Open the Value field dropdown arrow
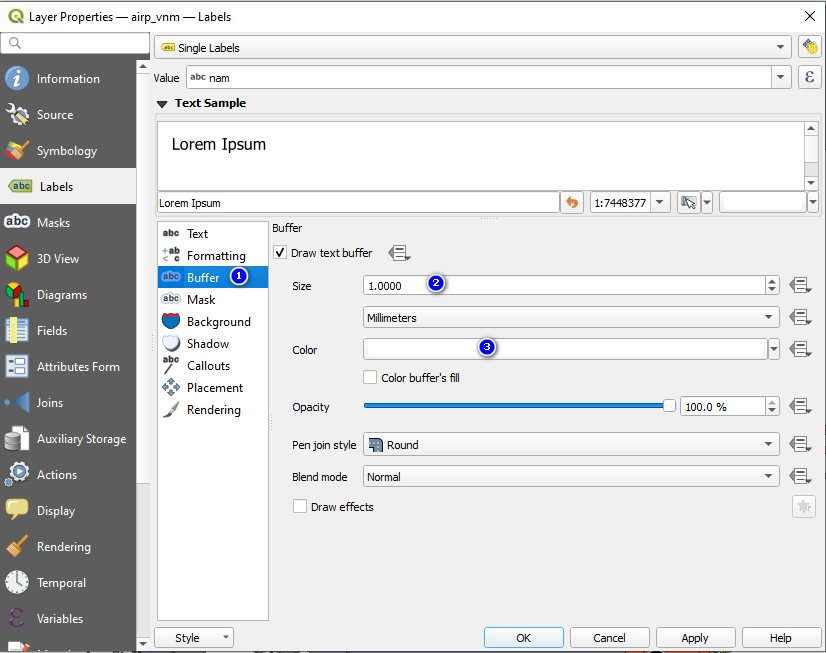Viewport: 826px width, 653px height. [781, 77]
